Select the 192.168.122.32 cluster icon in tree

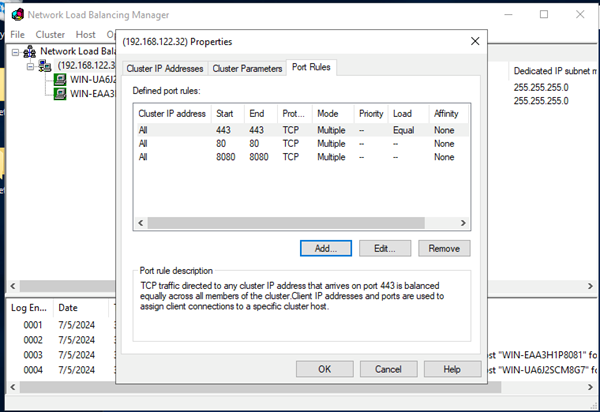pyautogui.click(x=45, y=66)
